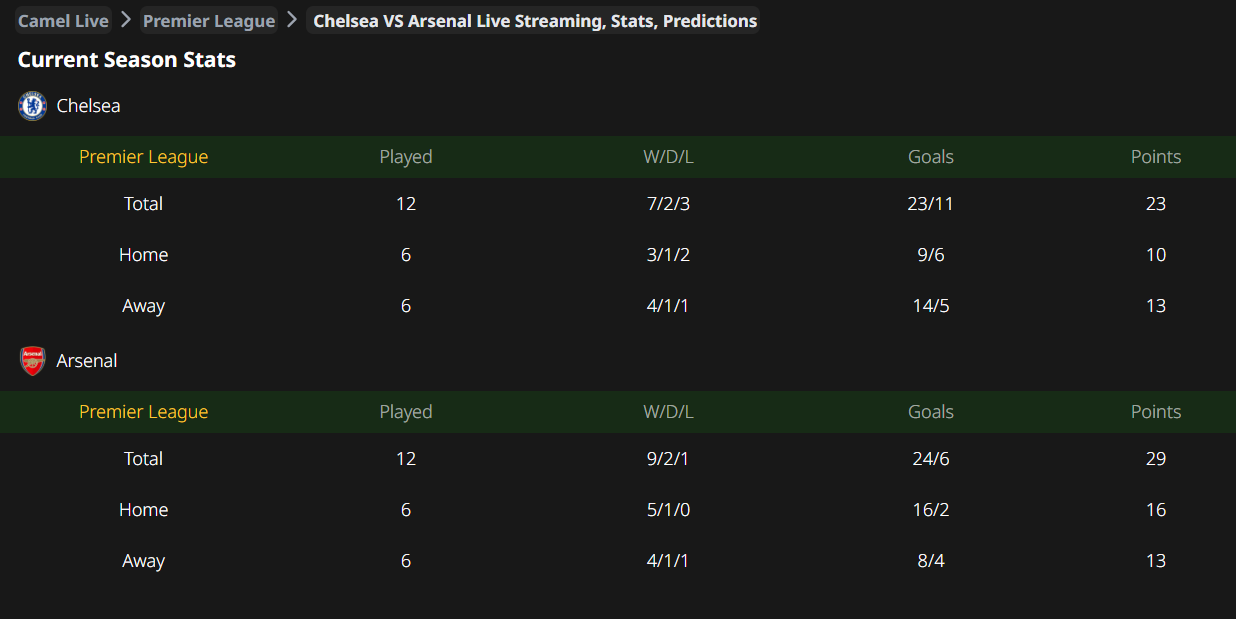
Task: Select the Chelsea Total row
Action: point(143,204)
